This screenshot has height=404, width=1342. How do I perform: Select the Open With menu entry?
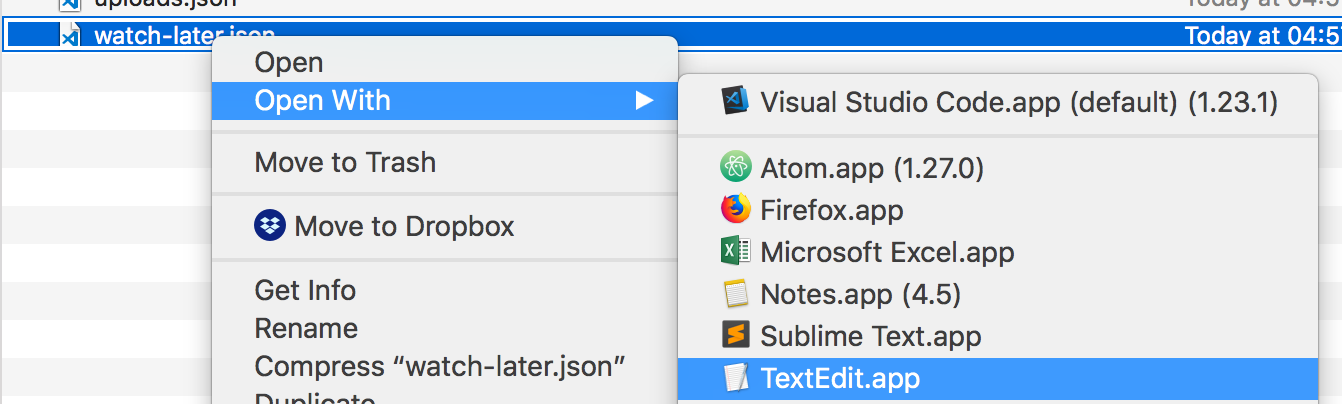click(x=445, y=101)
